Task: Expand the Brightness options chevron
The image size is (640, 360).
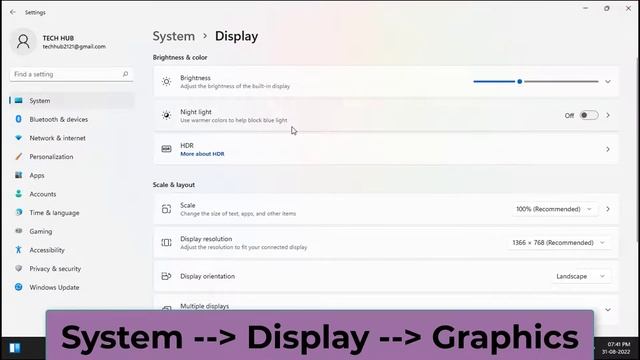Action: [608, 82]
